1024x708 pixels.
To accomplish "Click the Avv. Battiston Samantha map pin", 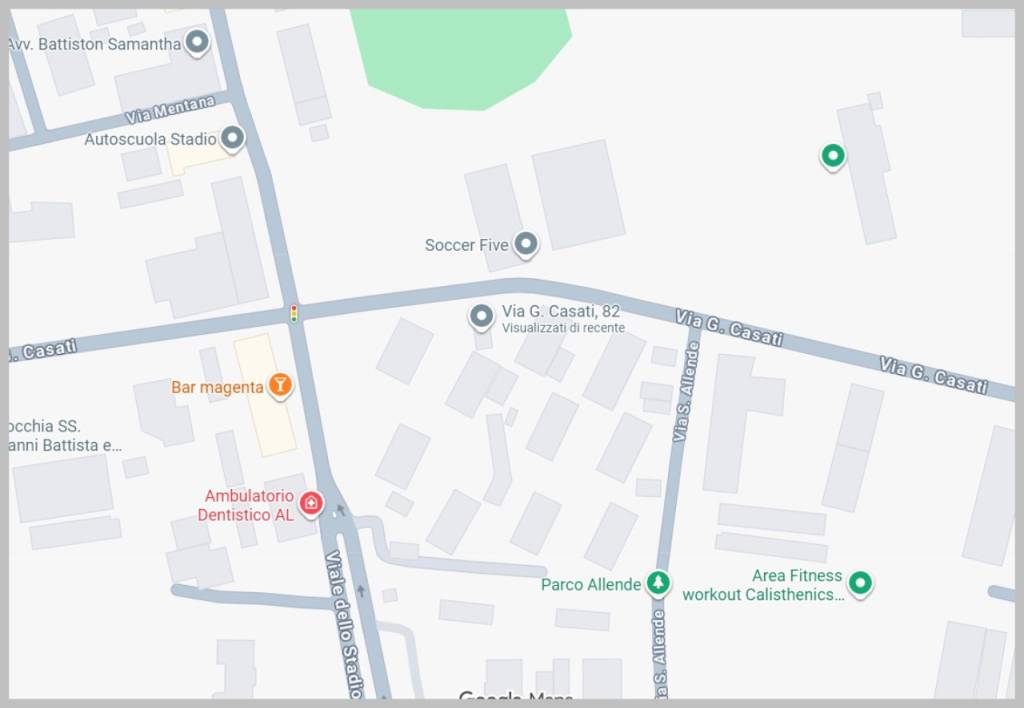I will [197, 42].
